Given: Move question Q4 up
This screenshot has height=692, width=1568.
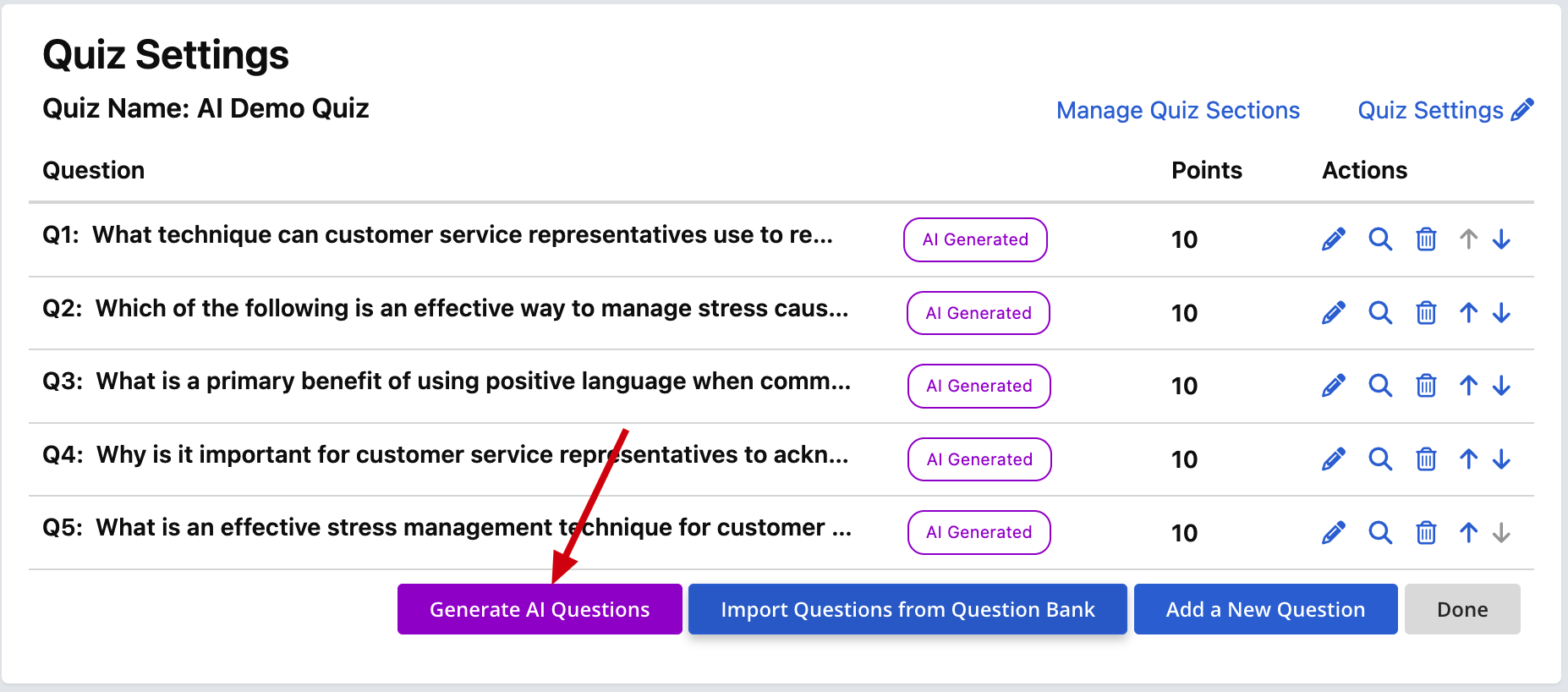Looking at the screenshot, I should point(1468,459).
